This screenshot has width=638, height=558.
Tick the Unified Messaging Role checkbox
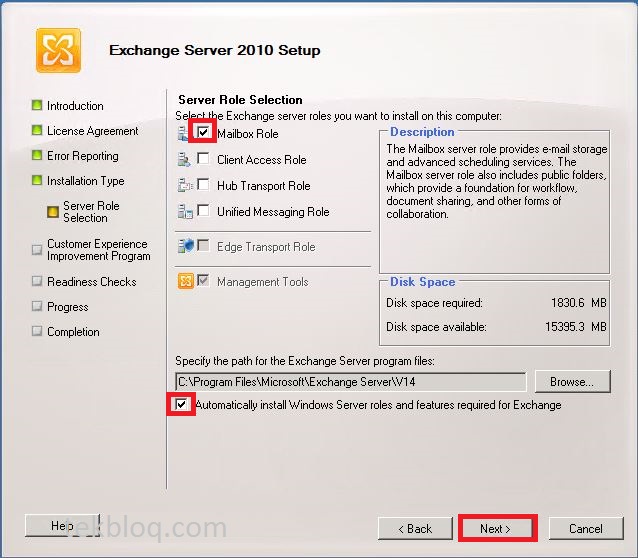(203, 210)
